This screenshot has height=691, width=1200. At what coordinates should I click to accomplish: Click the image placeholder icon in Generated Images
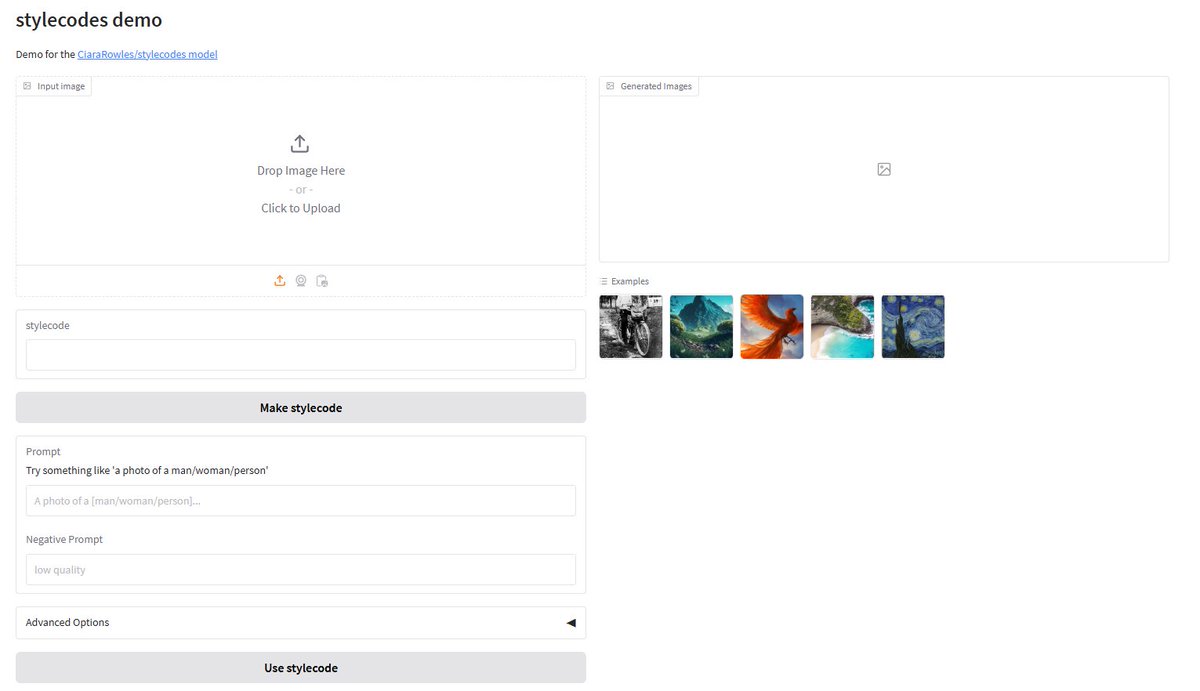[x=884, y=170]
